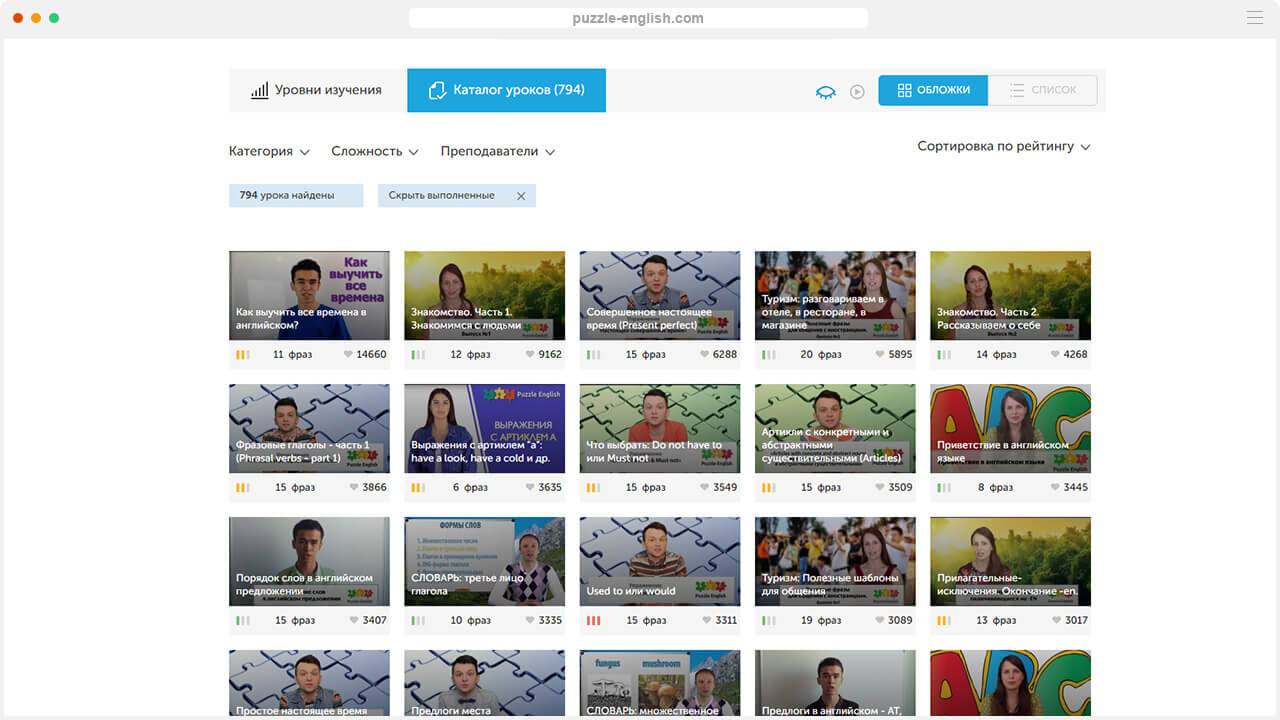Select the Каталог уроков (794) tab
The image size is (1280, 720).
(506, 90)
